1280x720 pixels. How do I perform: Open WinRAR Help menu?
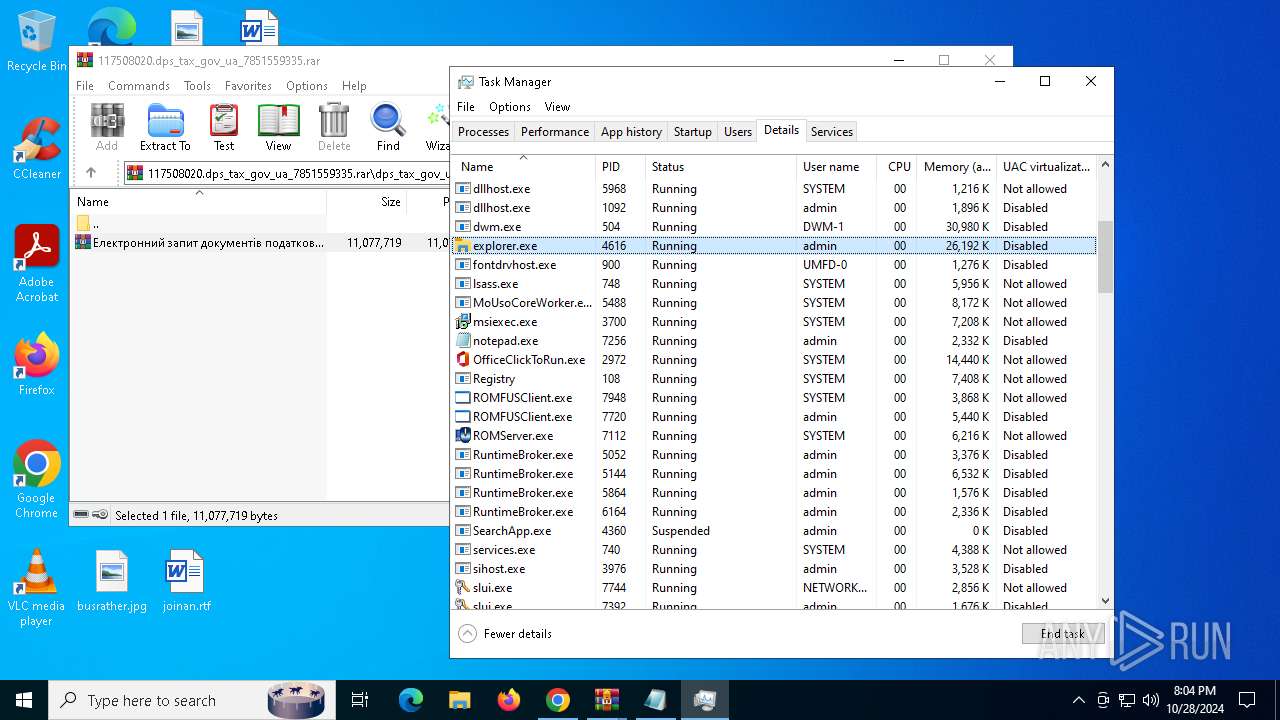tap(354, 86)
